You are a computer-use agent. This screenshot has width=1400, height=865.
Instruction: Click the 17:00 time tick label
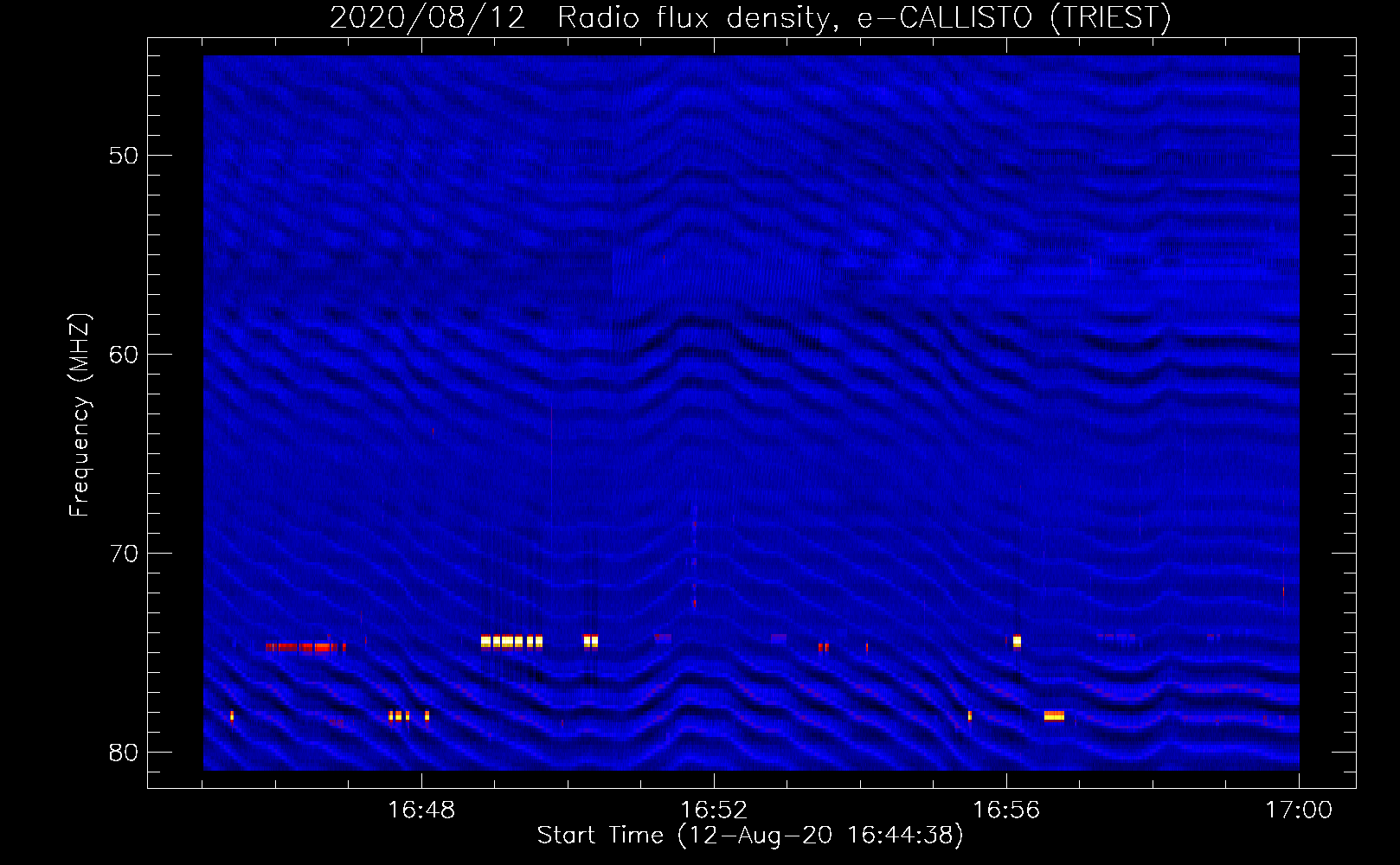[x=1299, y=810]
